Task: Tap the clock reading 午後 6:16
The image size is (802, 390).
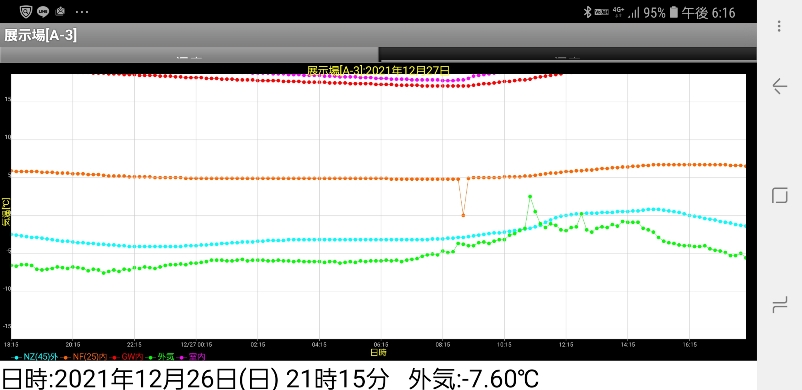Action: [x=708, y=13]
